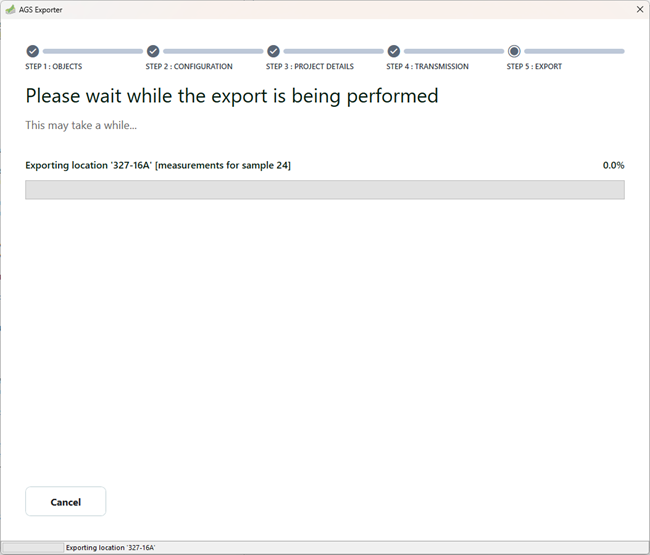Click the AGS Exporter title bar icon

pyautogui.click(x=10, y=9)
